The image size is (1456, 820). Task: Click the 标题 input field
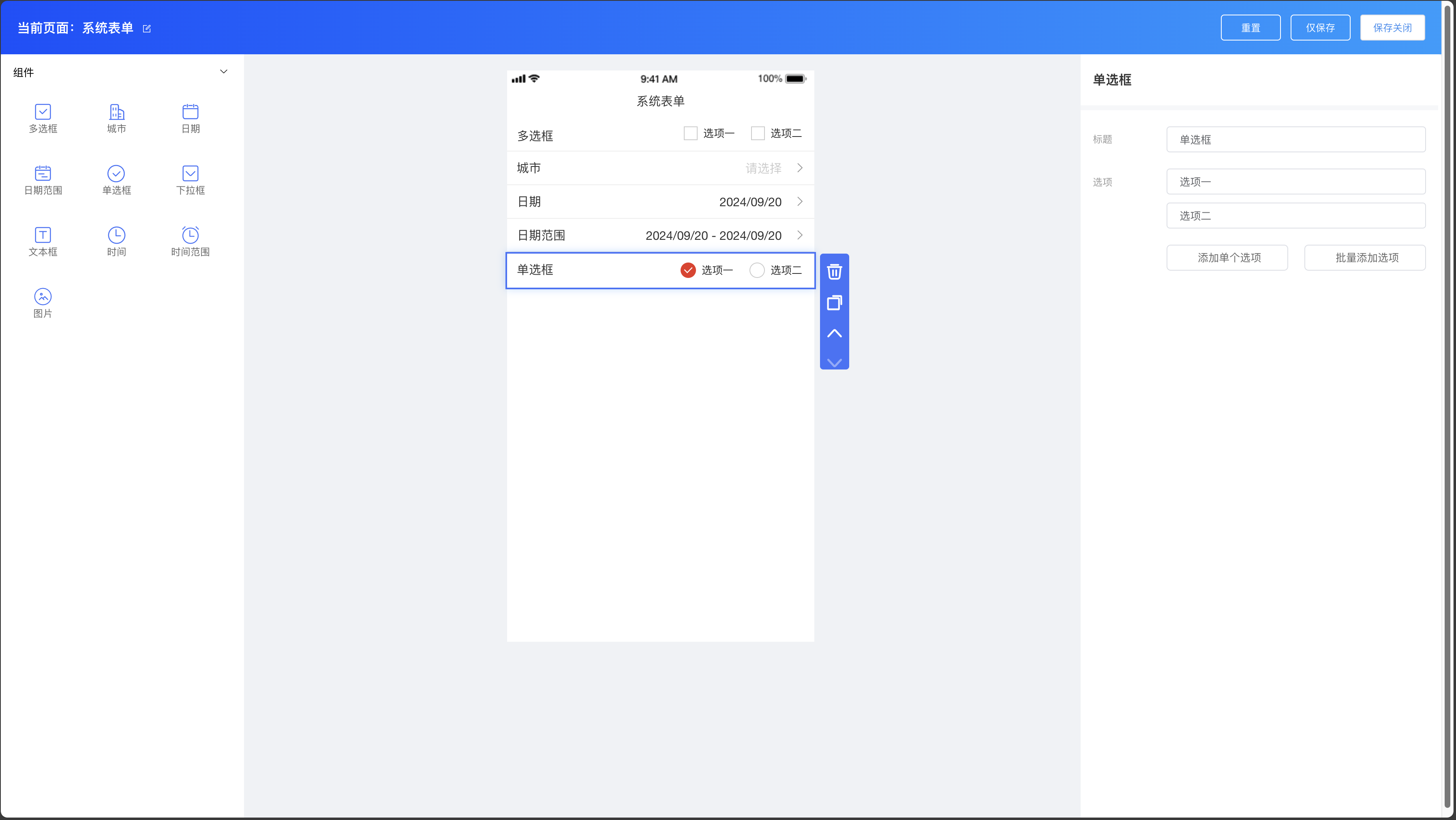click(x=1295, y=139)
